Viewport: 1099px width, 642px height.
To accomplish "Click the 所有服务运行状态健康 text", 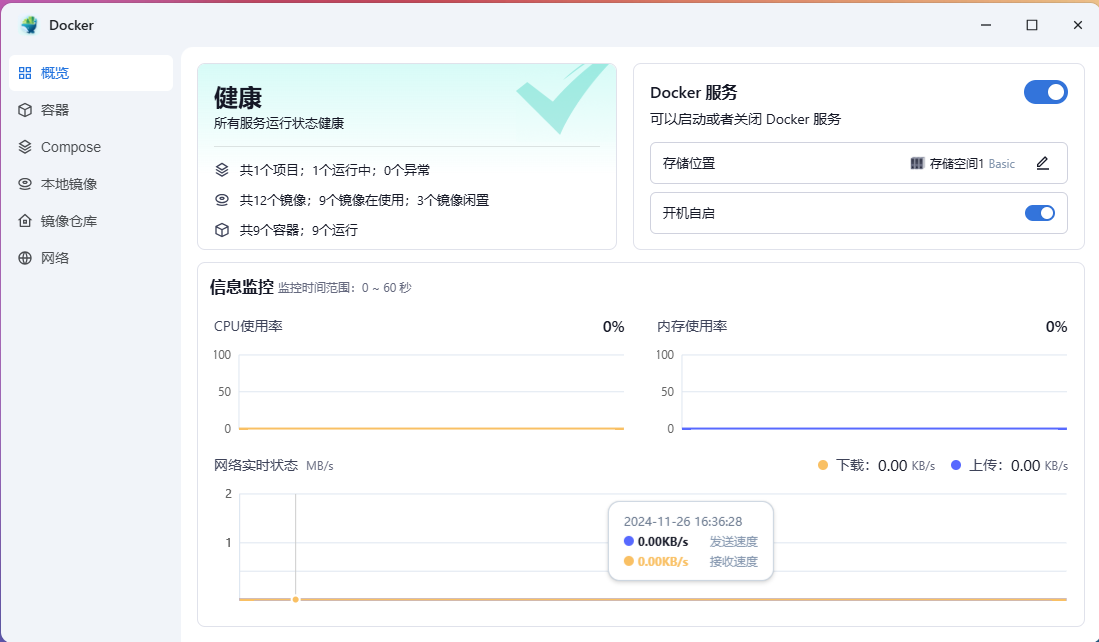I will point(279,123).
